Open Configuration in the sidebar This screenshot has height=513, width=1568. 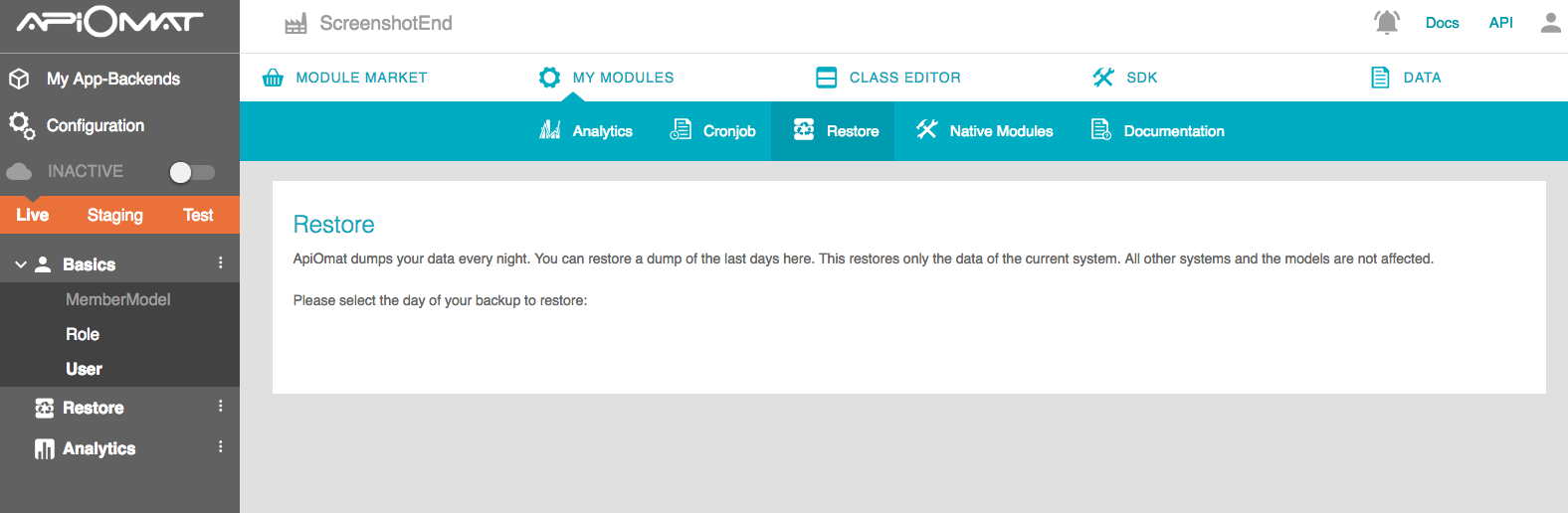point(96,125)
